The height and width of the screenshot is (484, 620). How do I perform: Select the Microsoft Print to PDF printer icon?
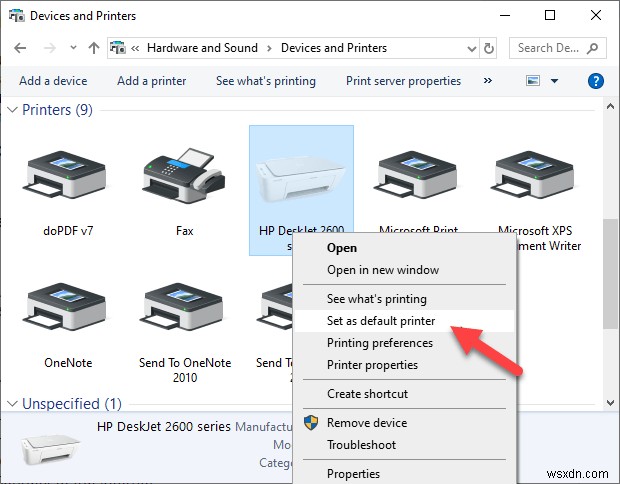[416, 174]
